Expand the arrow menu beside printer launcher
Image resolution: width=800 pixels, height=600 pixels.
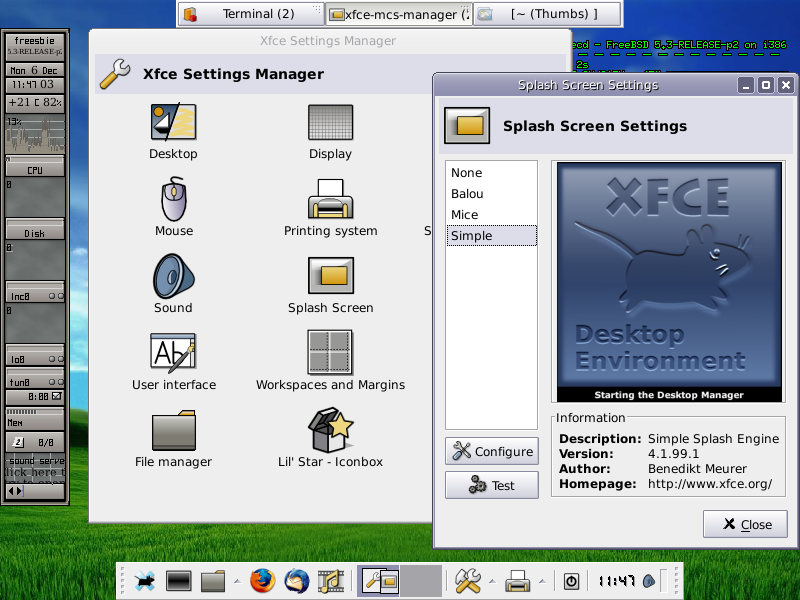[x=542, y=581]
